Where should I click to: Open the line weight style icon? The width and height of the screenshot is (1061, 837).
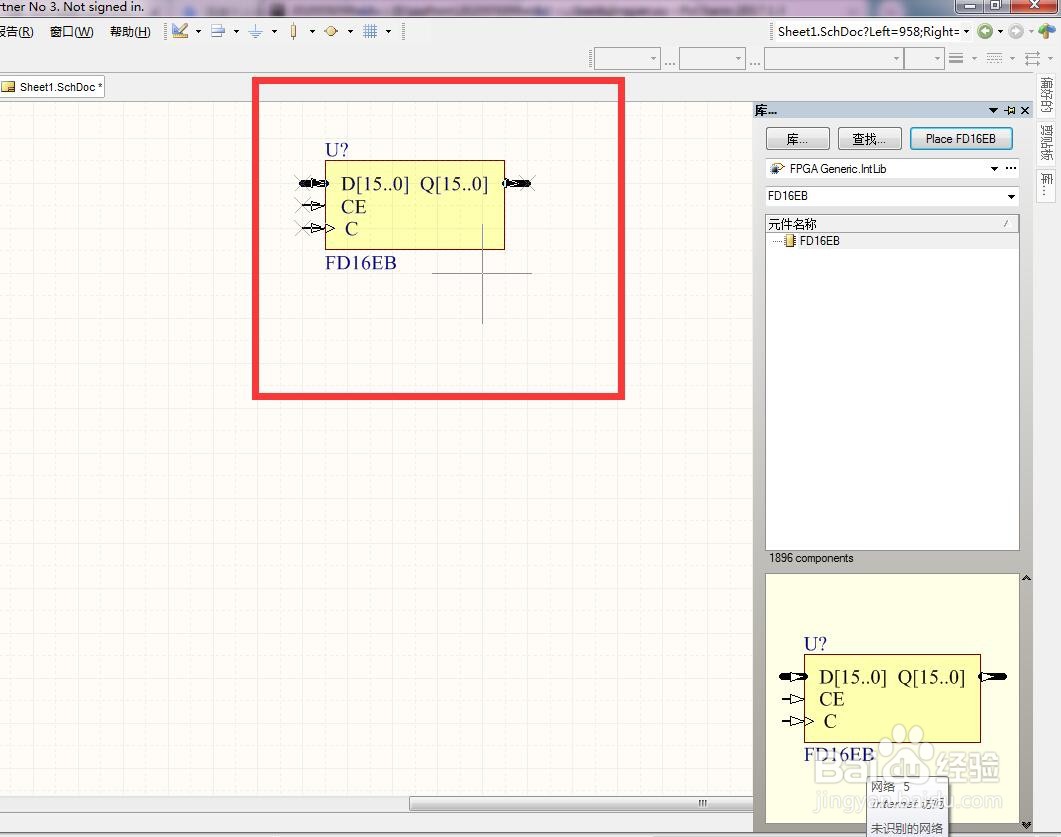click(955, 59)
